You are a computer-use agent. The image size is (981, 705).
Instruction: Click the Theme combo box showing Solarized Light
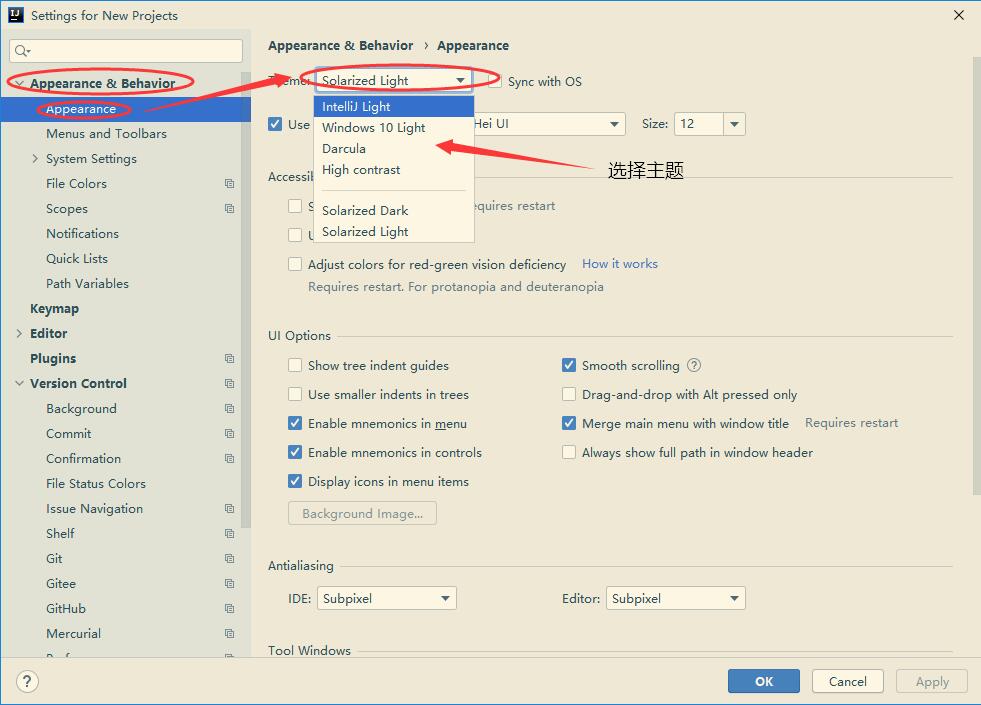(394, 81)
